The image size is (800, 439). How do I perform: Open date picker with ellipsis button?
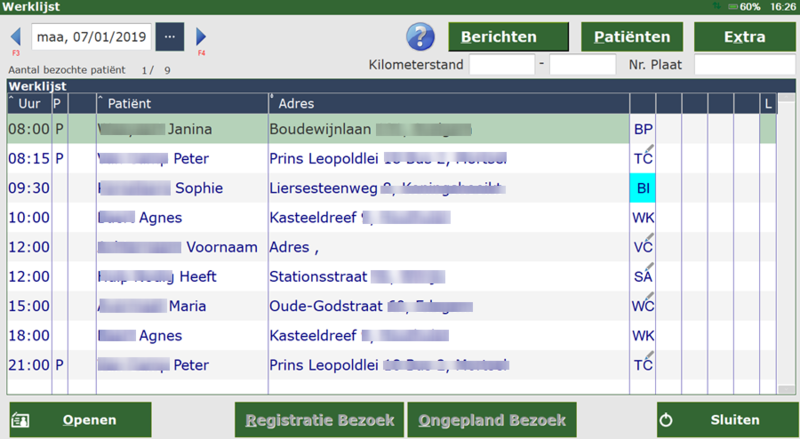click(x=169, y=37)
